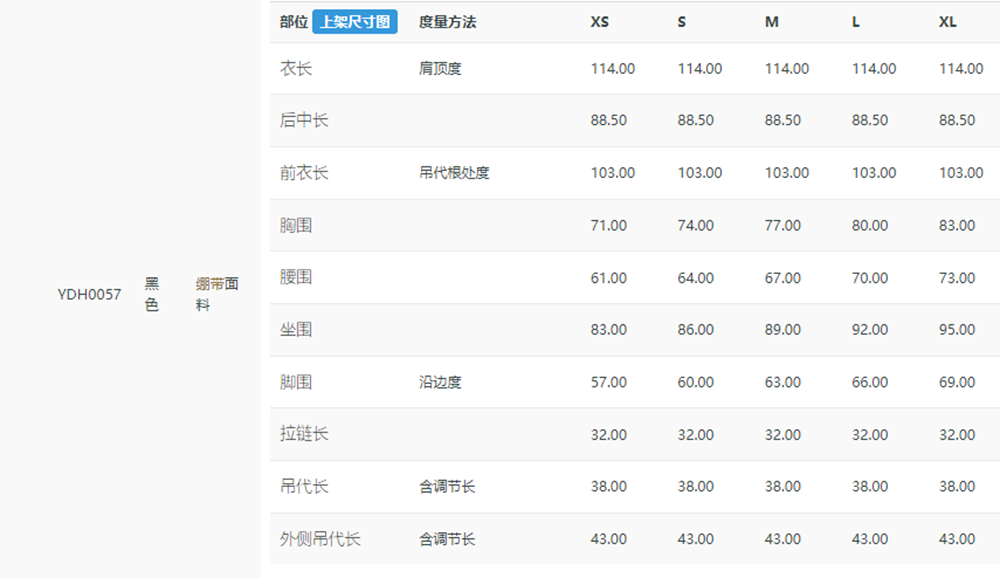Viewport: 1000px width, 578px height.
Task: Click the 脚围 L value 66.00
Action: point(870,382)
